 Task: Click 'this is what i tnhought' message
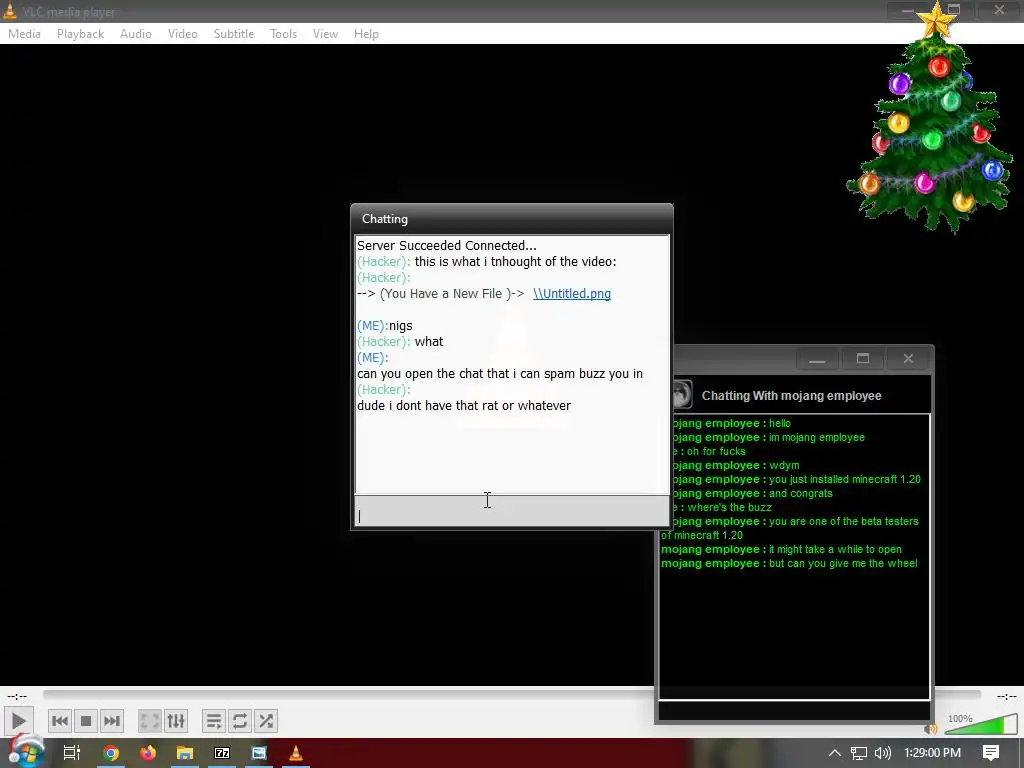click(x=515, y=262)
